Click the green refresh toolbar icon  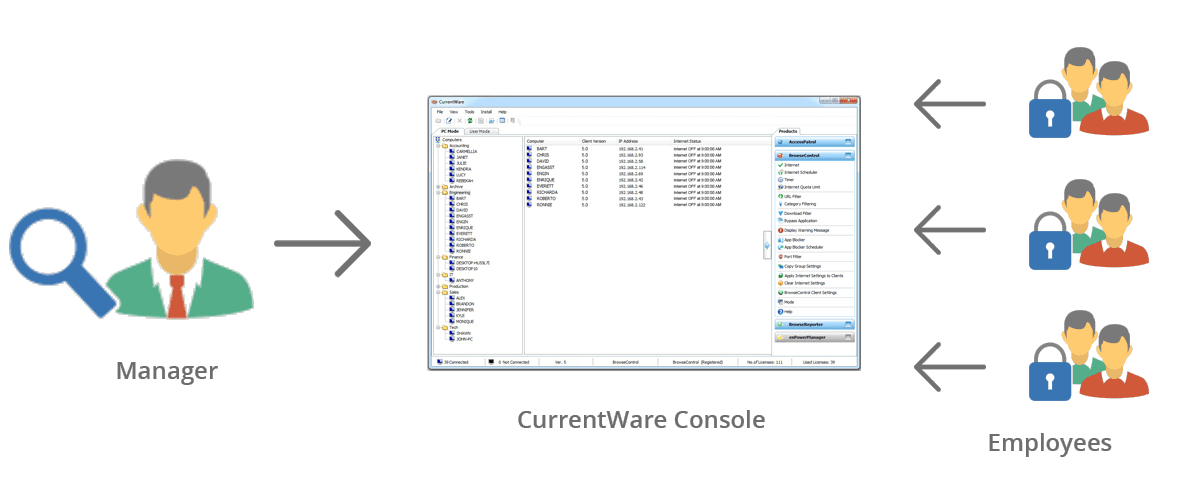(x=470, y=120)
